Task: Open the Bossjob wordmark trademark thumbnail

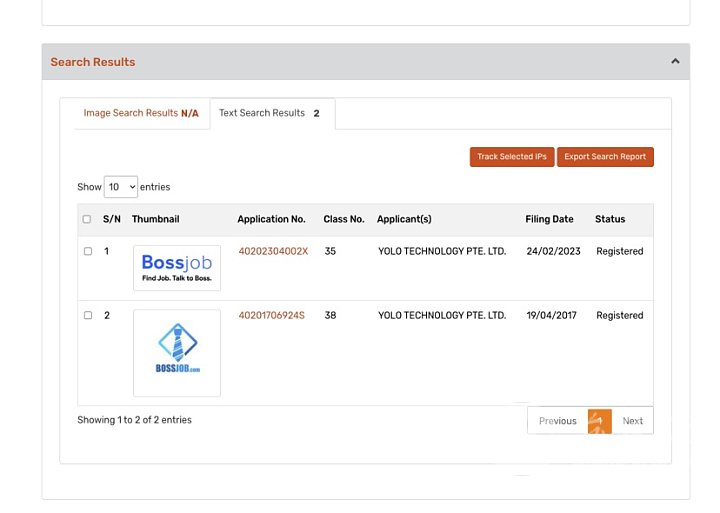Action: (x=177, y=268)
